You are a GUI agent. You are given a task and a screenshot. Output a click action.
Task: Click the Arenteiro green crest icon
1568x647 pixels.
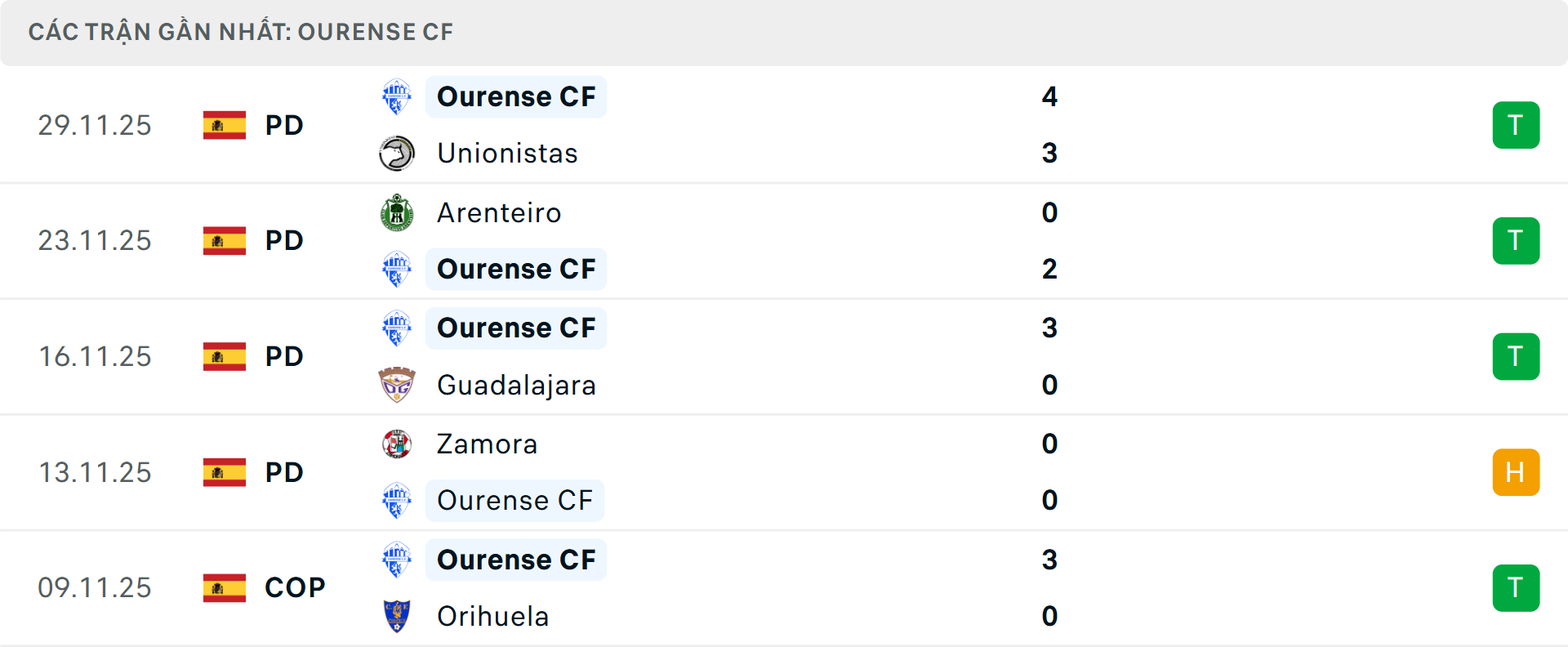[397, 213]
